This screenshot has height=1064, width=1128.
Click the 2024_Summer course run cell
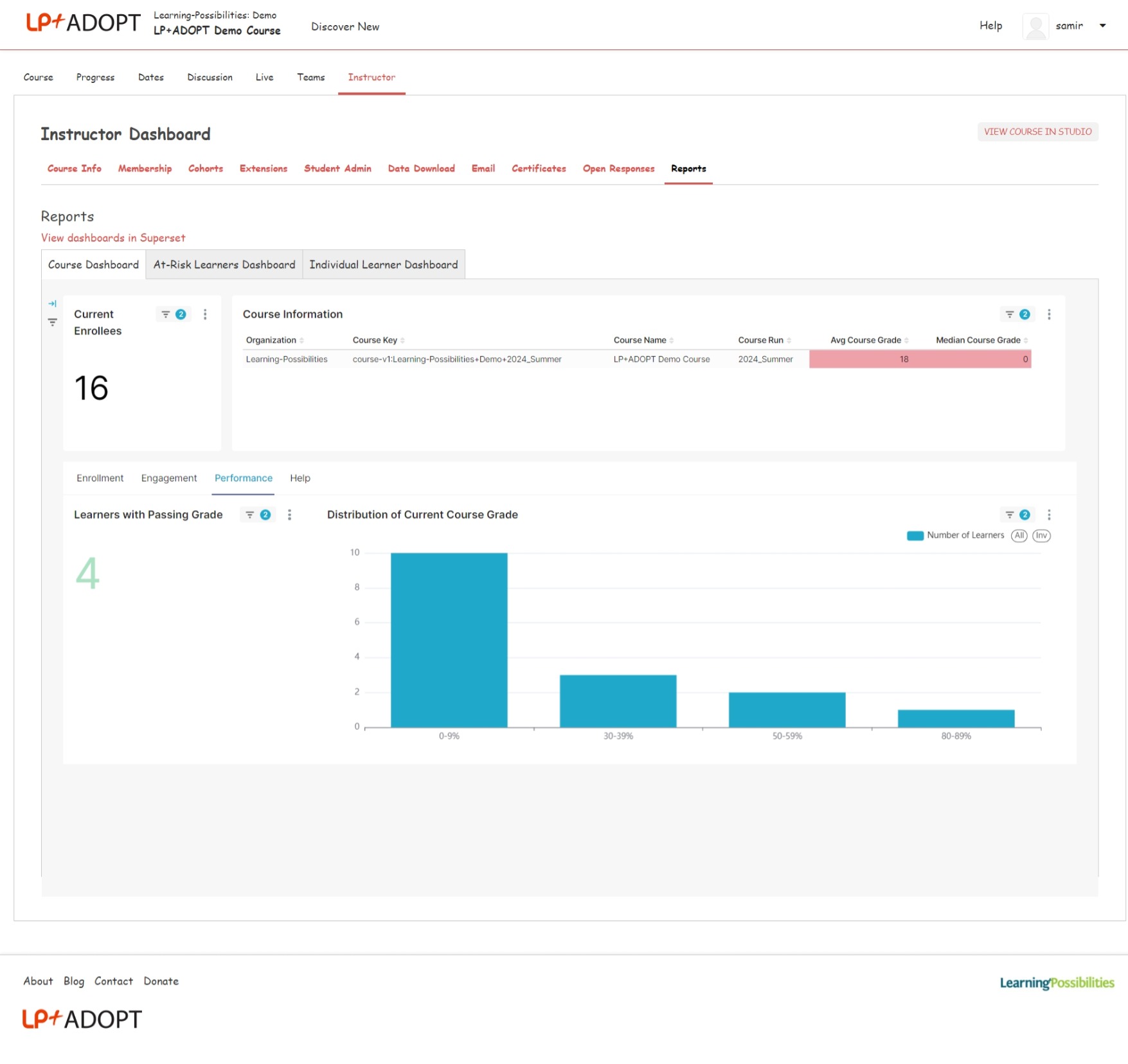point(765,359)
